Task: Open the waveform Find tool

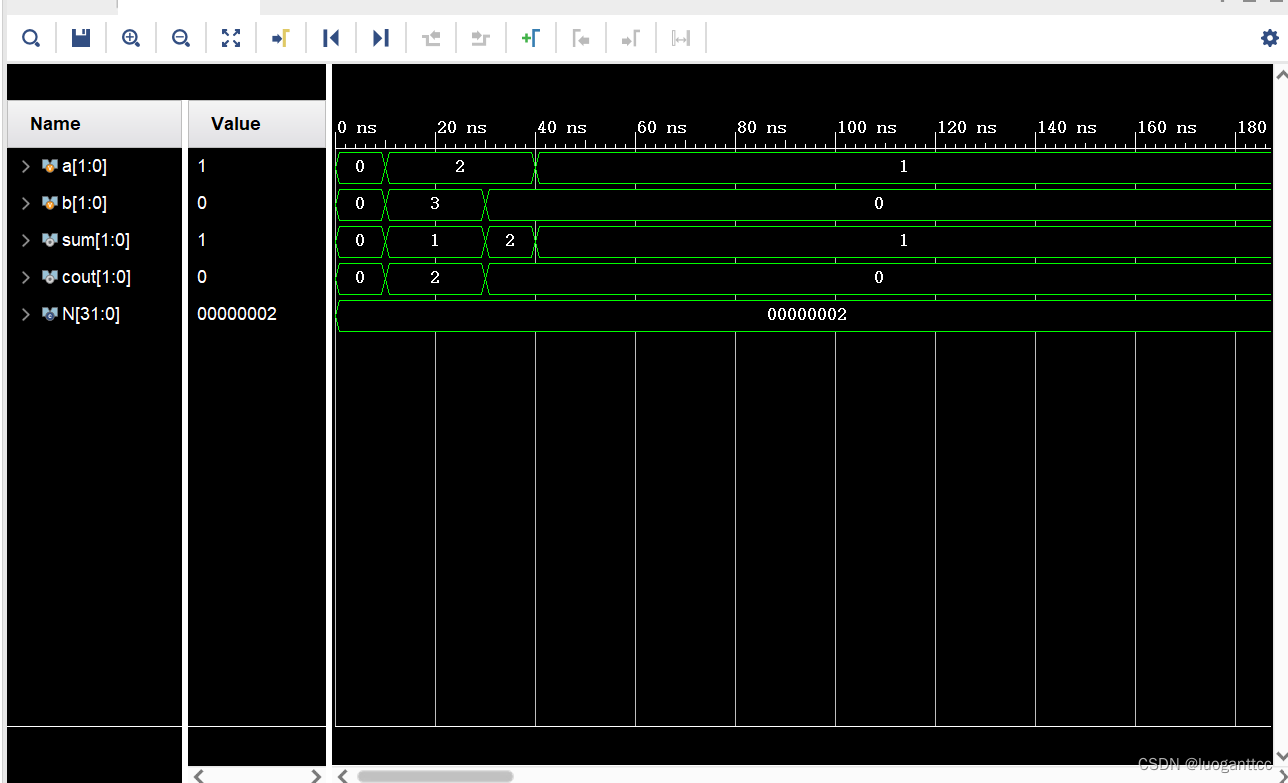Action: 31,37
